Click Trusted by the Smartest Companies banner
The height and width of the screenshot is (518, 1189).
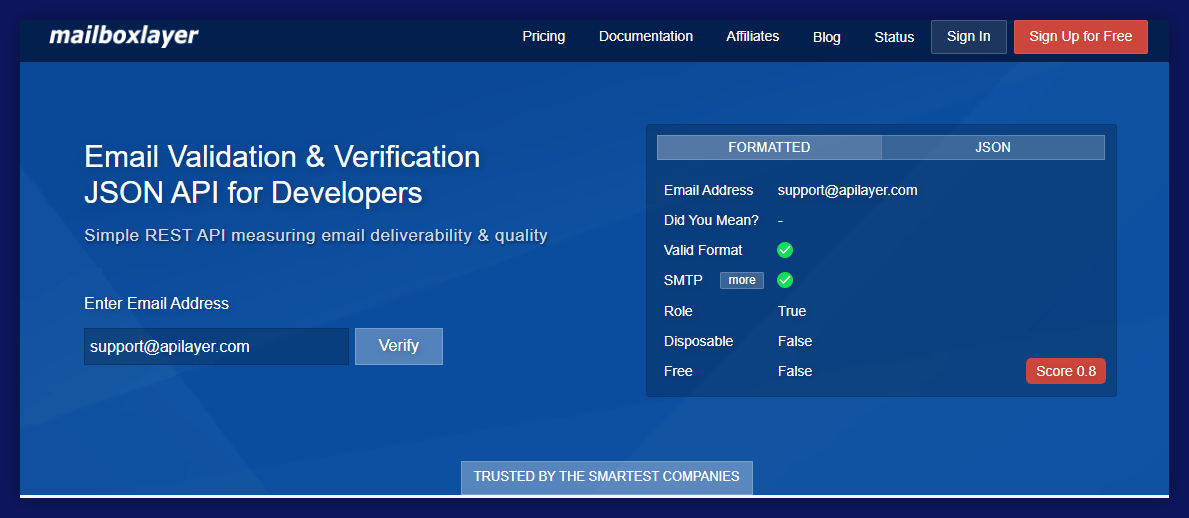pyautogui.click(x=607, y=477)
